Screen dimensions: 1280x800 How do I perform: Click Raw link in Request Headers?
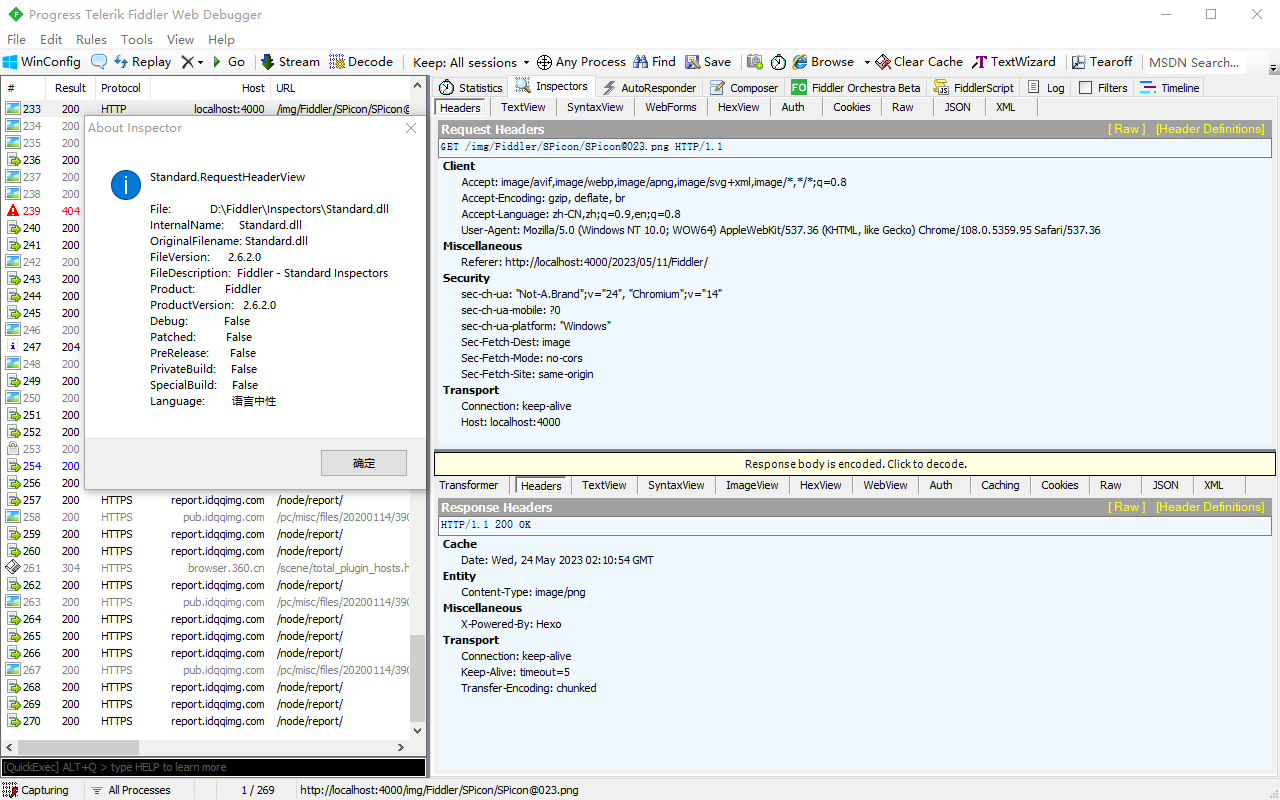click(x=1127, y=129)
